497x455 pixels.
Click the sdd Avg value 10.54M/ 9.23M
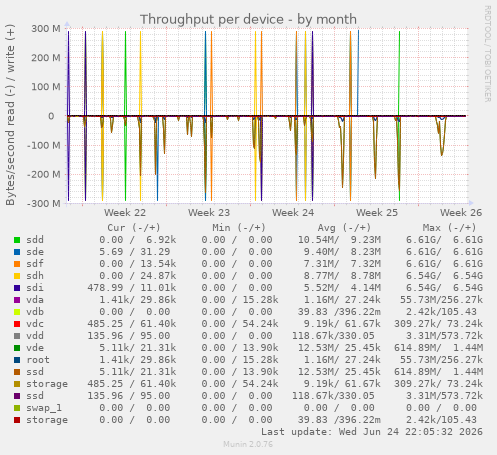(339, 240)
